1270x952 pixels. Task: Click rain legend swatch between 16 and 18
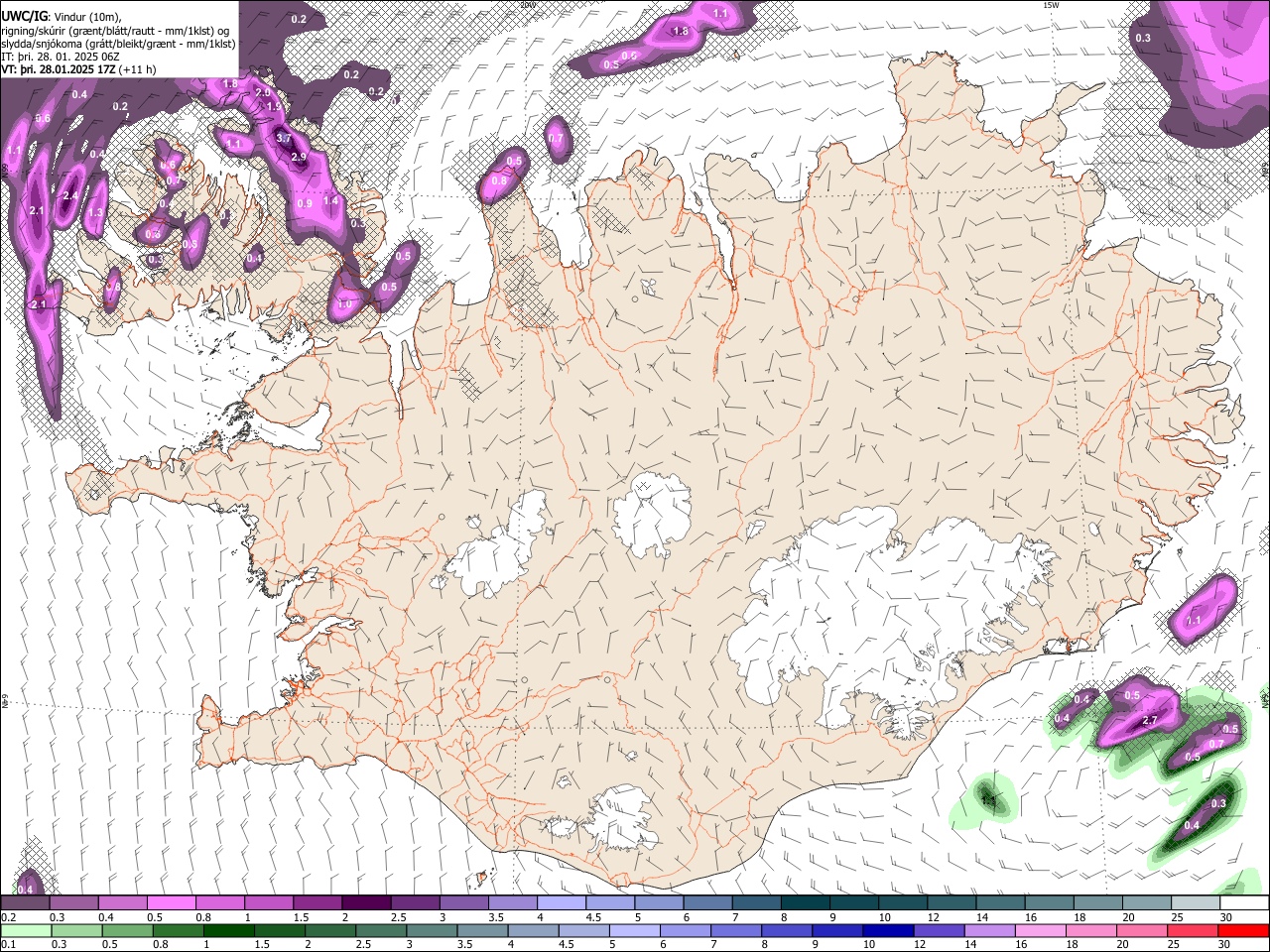(1041, 930)
